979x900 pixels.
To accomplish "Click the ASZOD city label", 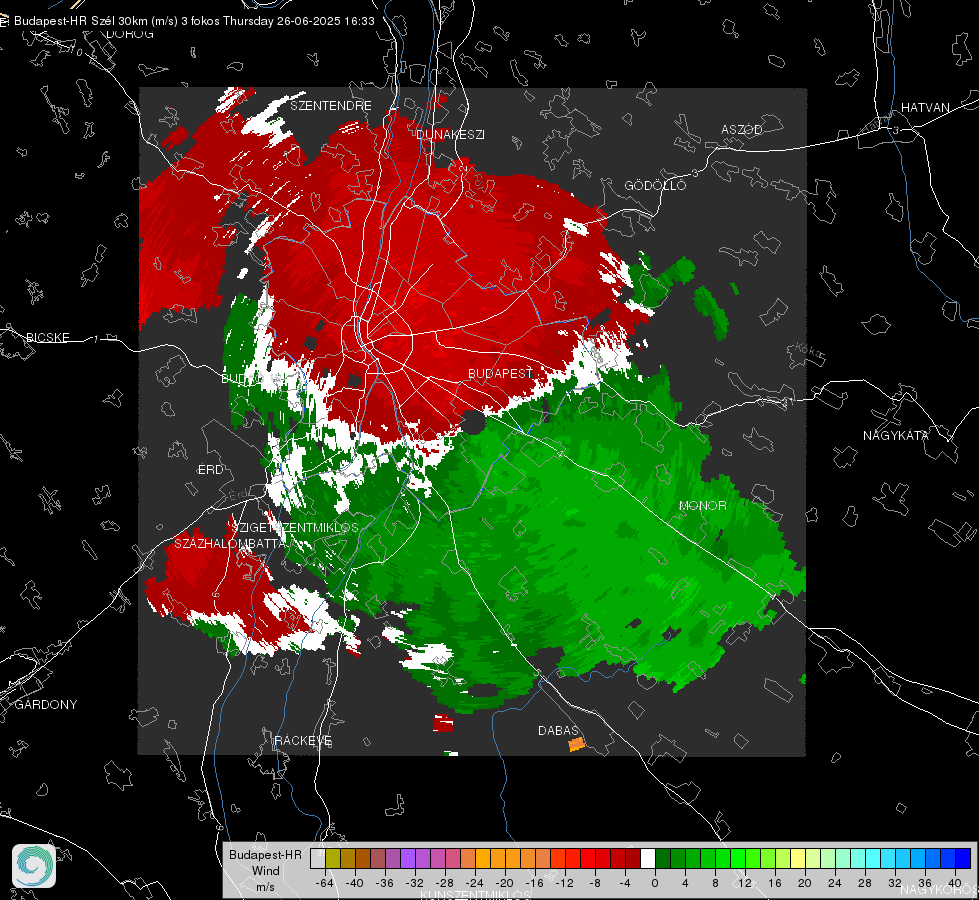I will tap(742, 129).
